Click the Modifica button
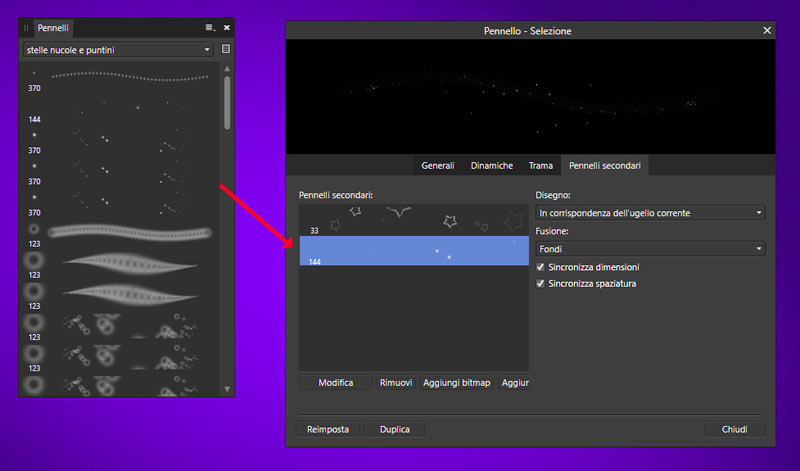 point(336,383)
